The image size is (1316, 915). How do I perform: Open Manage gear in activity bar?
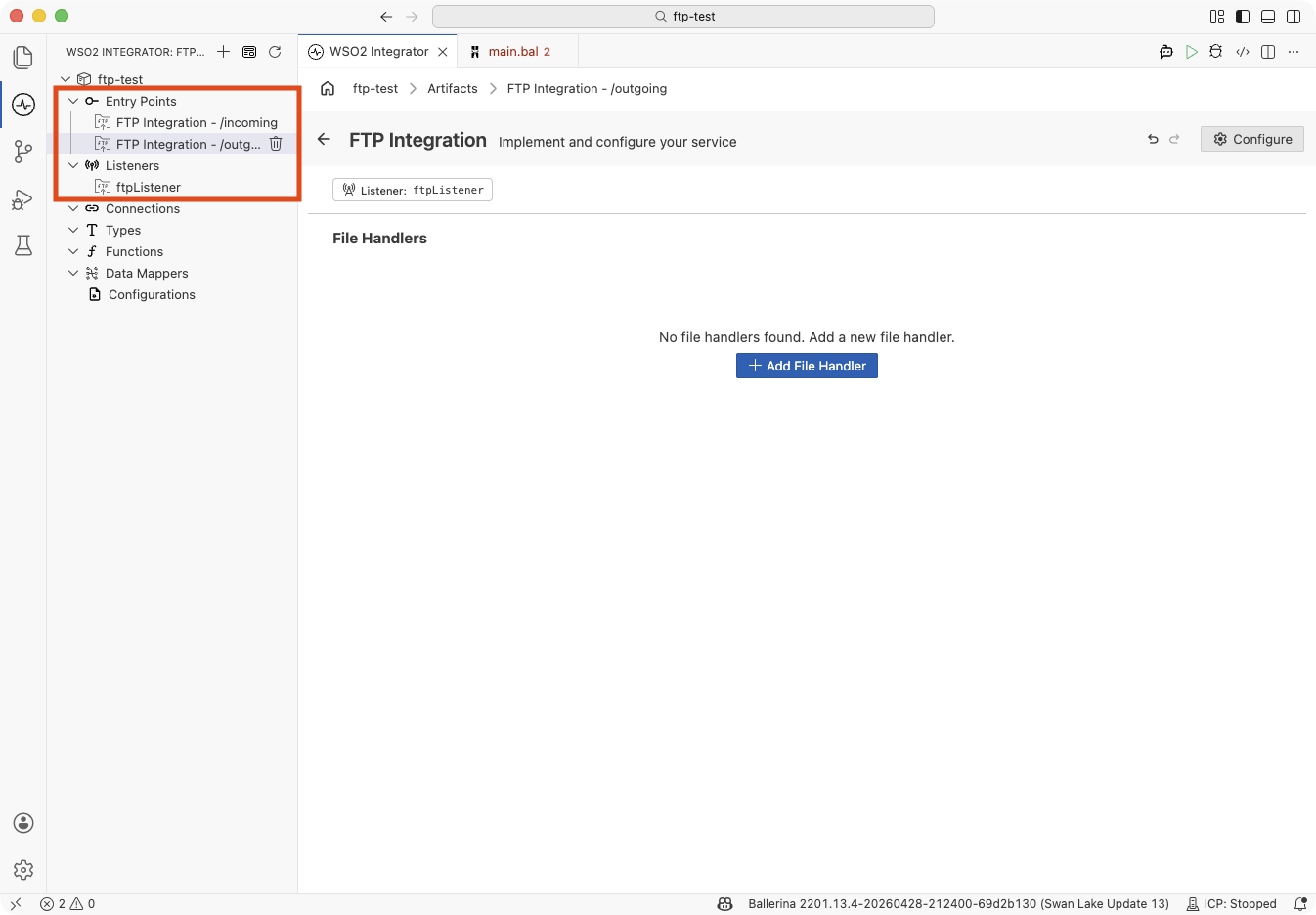[23, 870]
